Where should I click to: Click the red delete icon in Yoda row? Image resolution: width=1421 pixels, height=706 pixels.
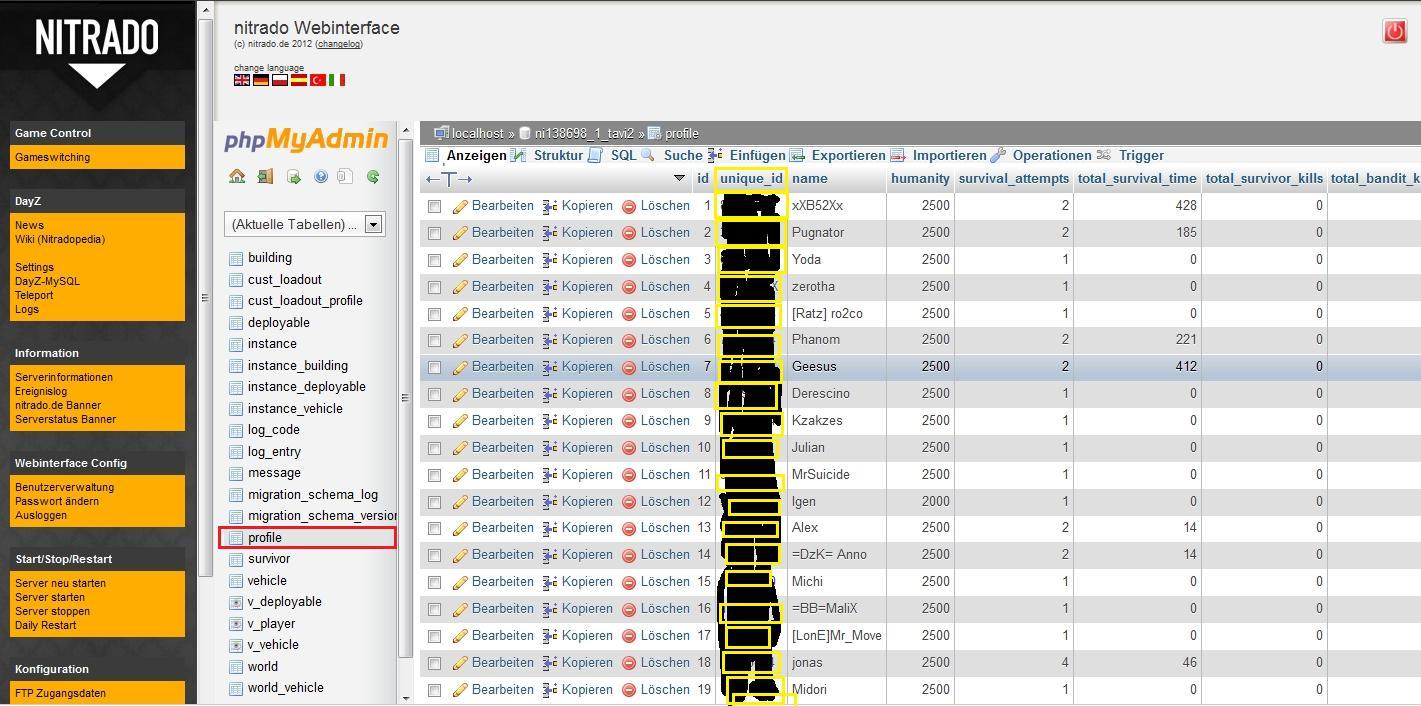click(x=629, y=260)
